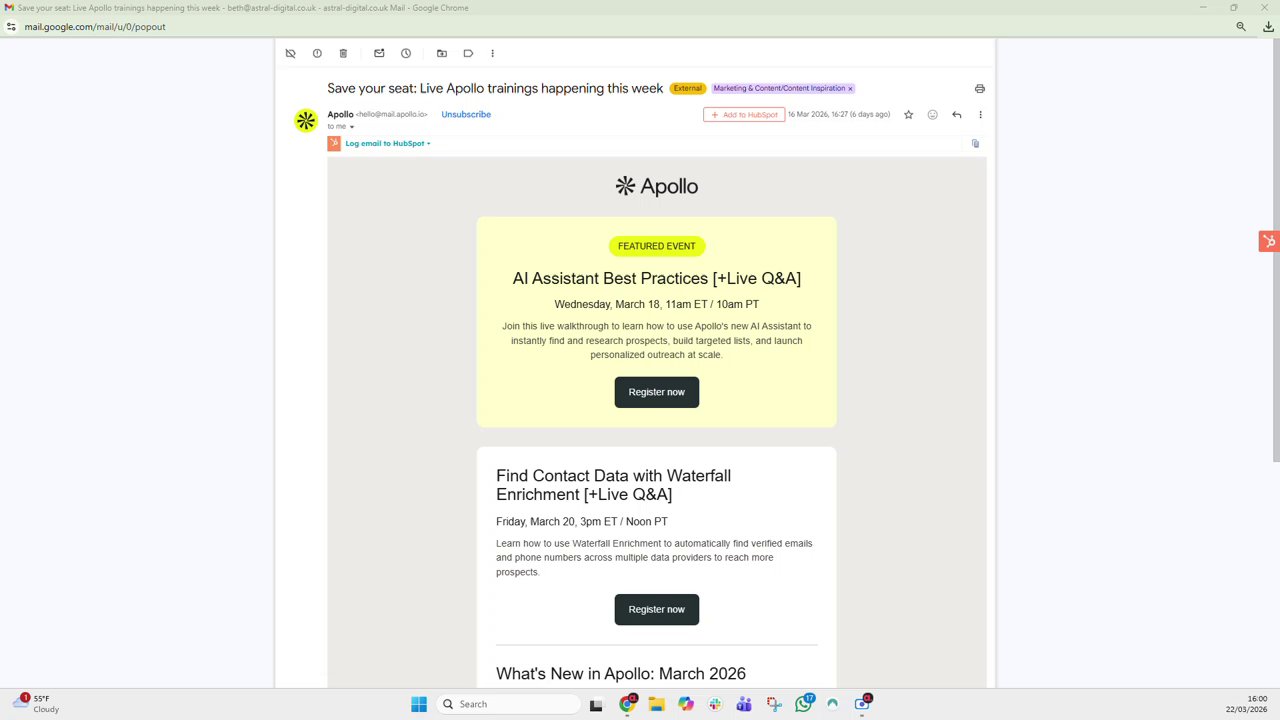This screenshot has height=720, width=1280.
Task: Open WhatsApp from the taskbar
Action: pos(804,704)
